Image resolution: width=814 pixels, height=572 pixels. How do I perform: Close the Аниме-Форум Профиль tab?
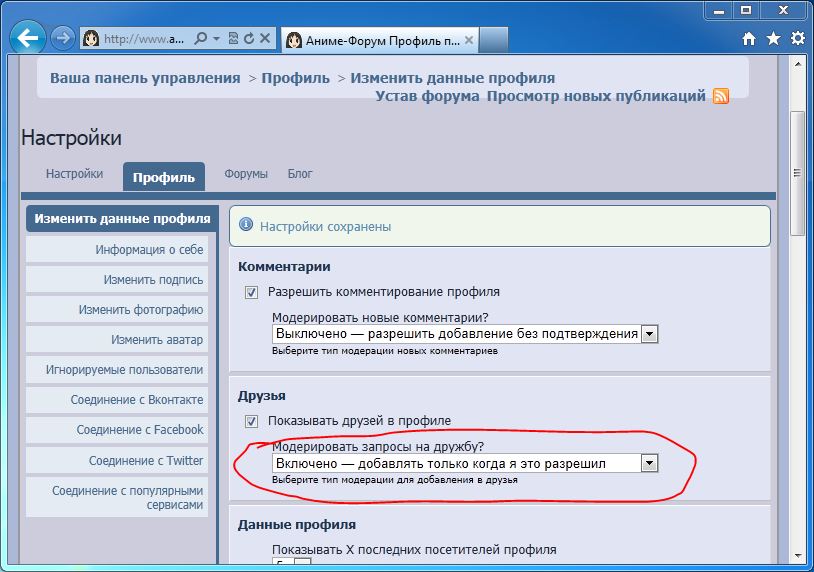[x=469, y=40]
